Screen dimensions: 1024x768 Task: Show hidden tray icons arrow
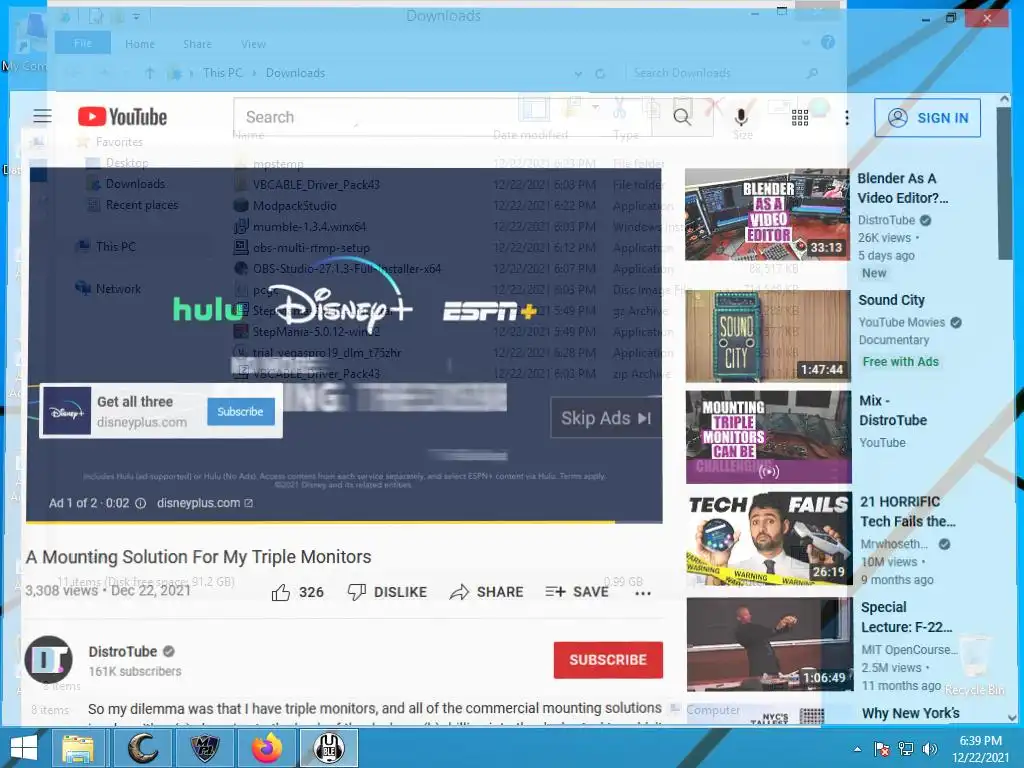point(857,749)
